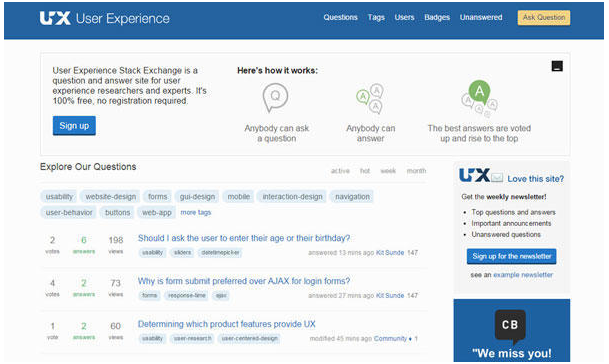Click the 'Anybody can answer' bubbles icon
Viewport: 609px width, 364px height.
point(370,98)
